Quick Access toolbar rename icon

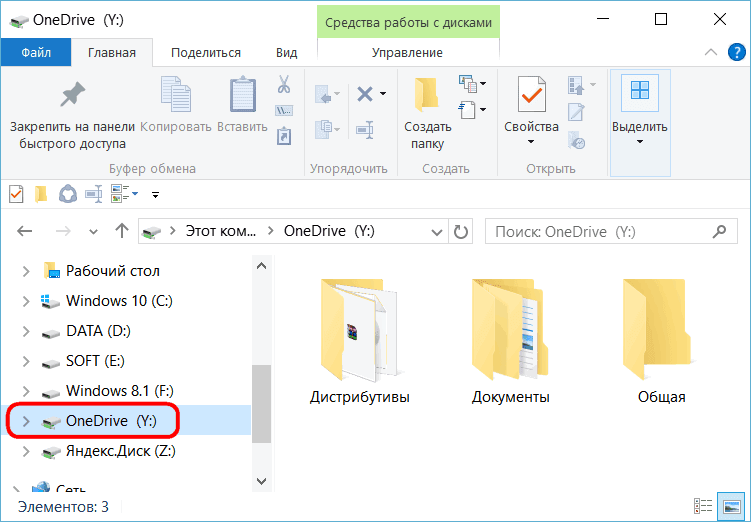point(94,194)
